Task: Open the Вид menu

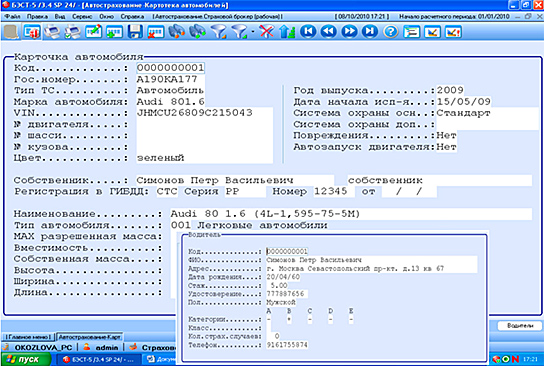Action: pos(60,16)
